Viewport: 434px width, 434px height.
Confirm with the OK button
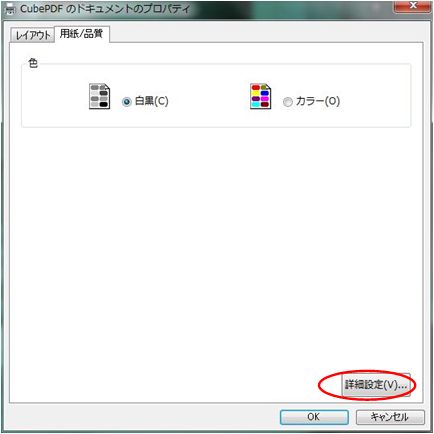tap(314, 417)
